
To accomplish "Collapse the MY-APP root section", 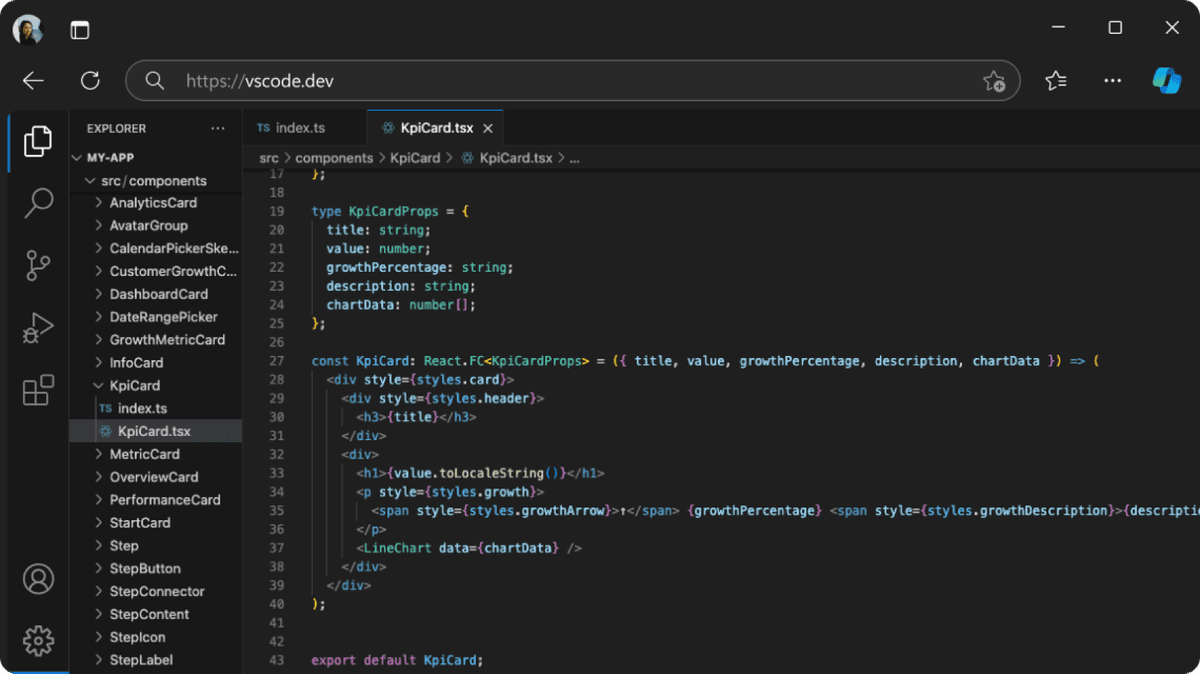I will coord(109,158).
